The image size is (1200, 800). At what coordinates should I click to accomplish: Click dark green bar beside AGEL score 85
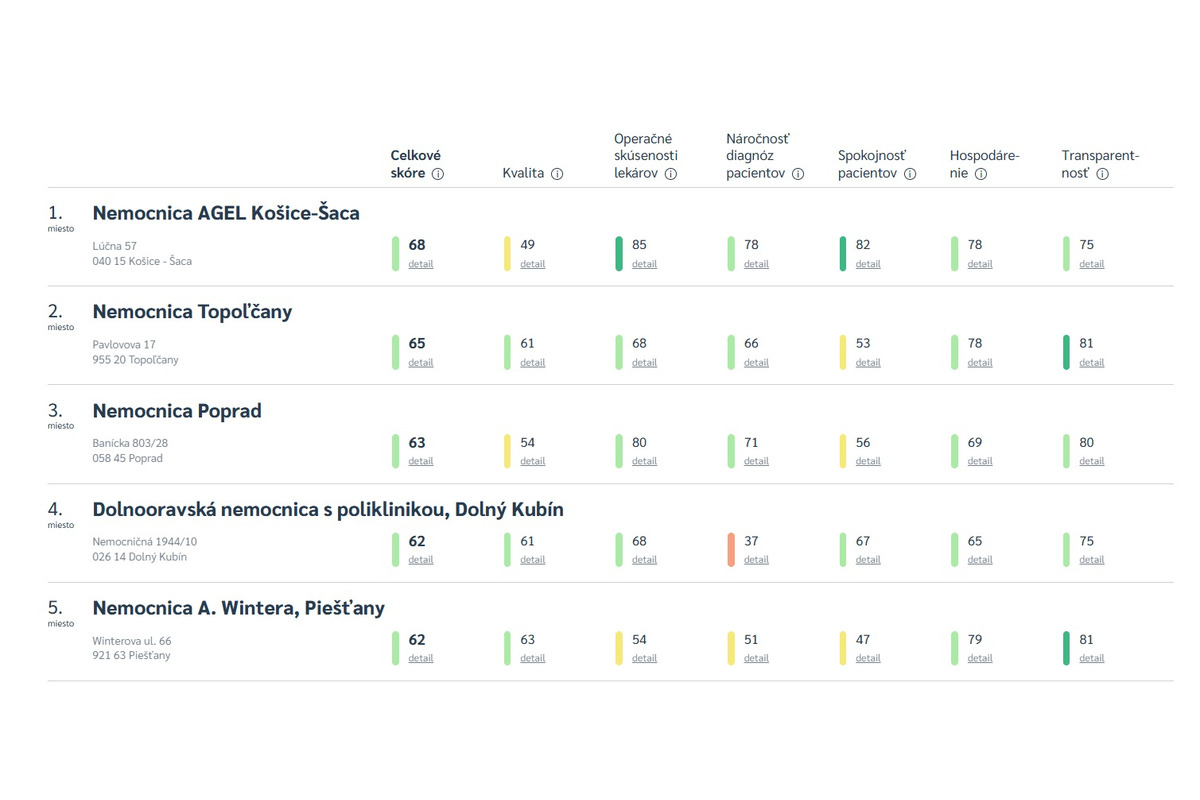[619, 253]
